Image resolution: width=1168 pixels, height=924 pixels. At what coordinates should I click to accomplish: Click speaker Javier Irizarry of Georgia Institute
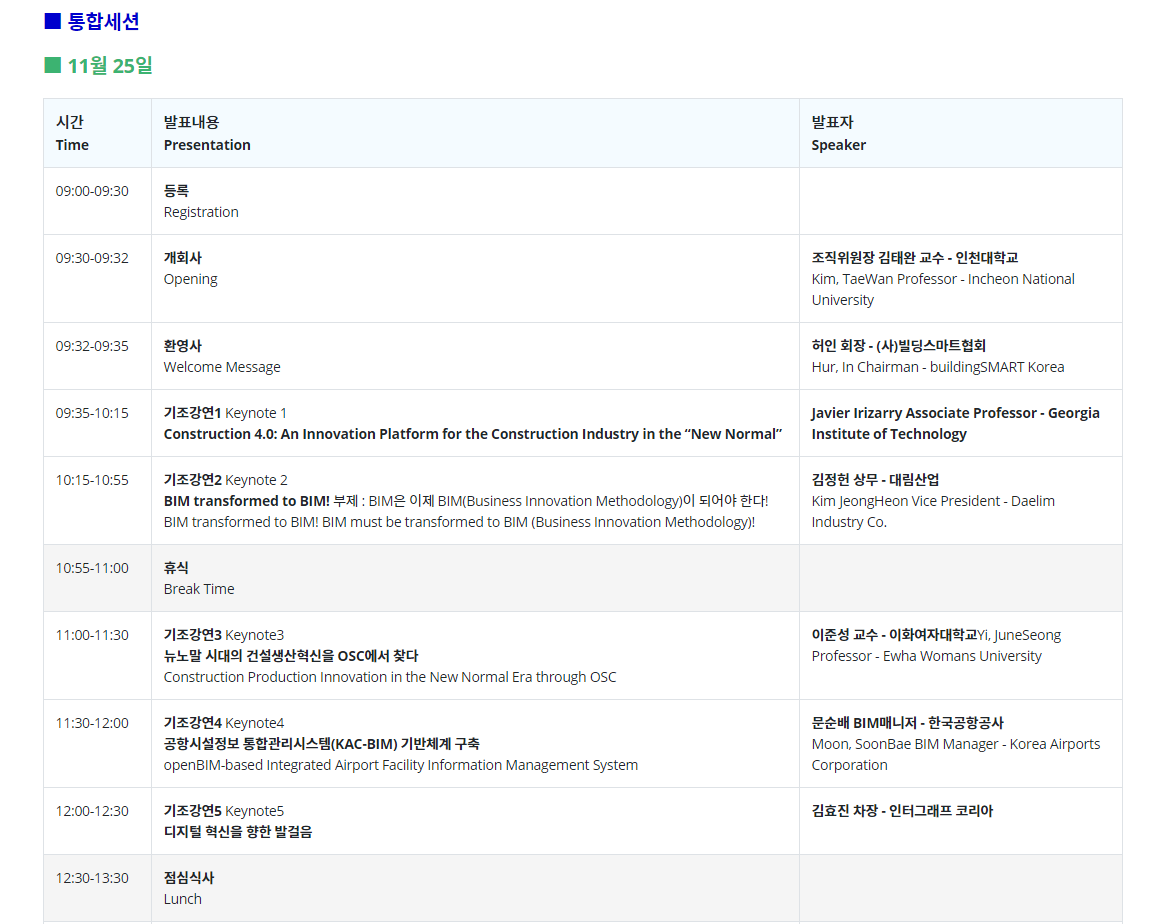pos(955,423)
